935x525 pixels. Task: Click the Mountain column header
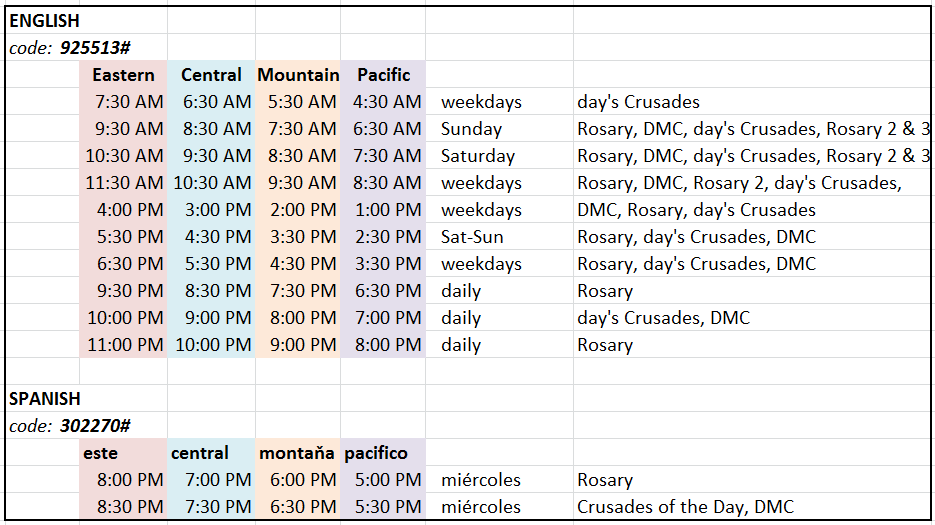298,75
